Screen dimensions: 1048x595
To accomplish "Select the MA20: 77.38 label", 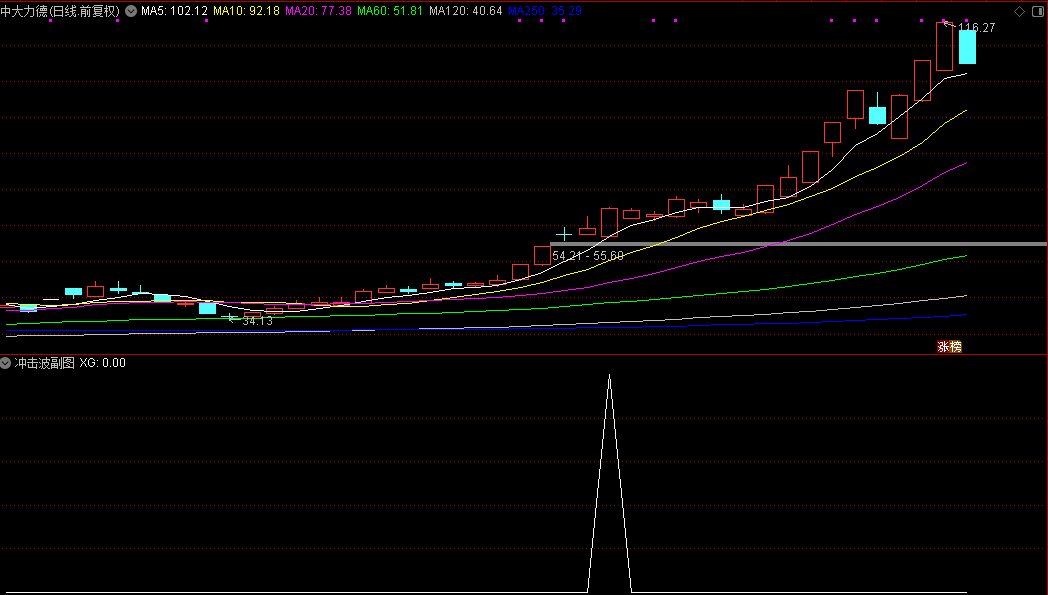I will coord(318,11).
